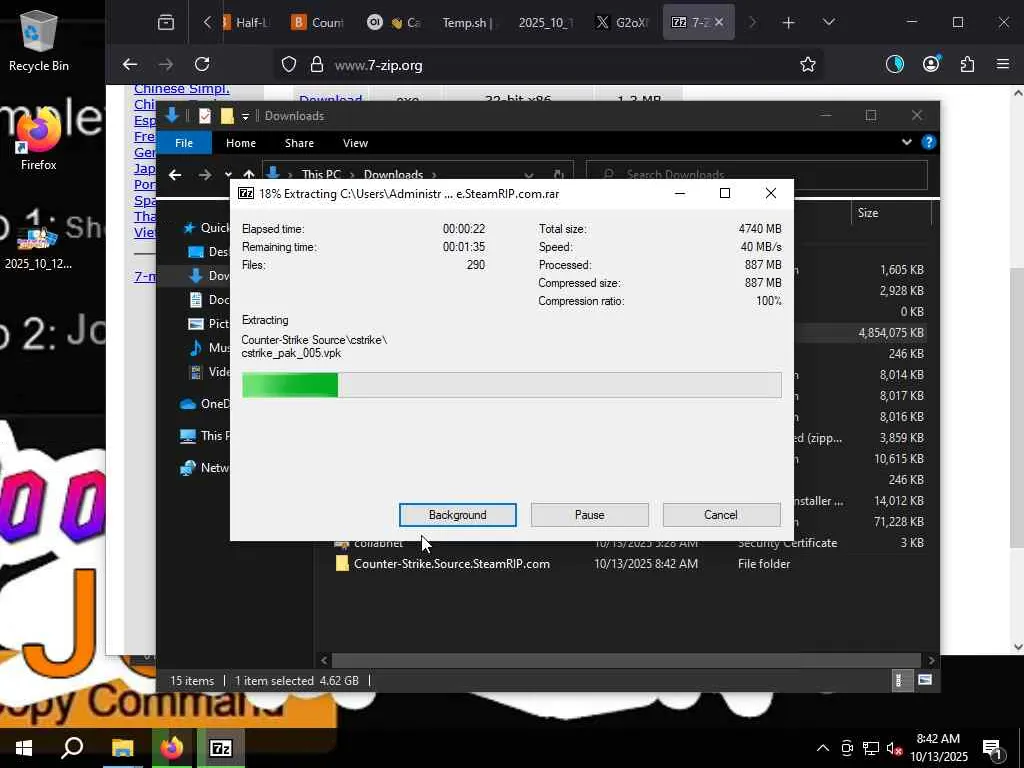Open the View ribbon tab
Screen dimensions: 1024x768
point(355,142)
